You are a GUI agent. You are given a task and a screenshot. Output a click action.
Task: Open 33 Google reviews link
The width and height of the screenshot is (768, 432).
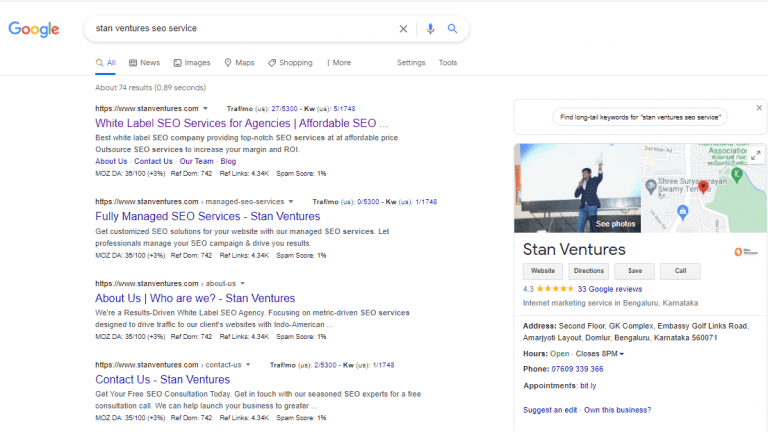click(610, 289)
